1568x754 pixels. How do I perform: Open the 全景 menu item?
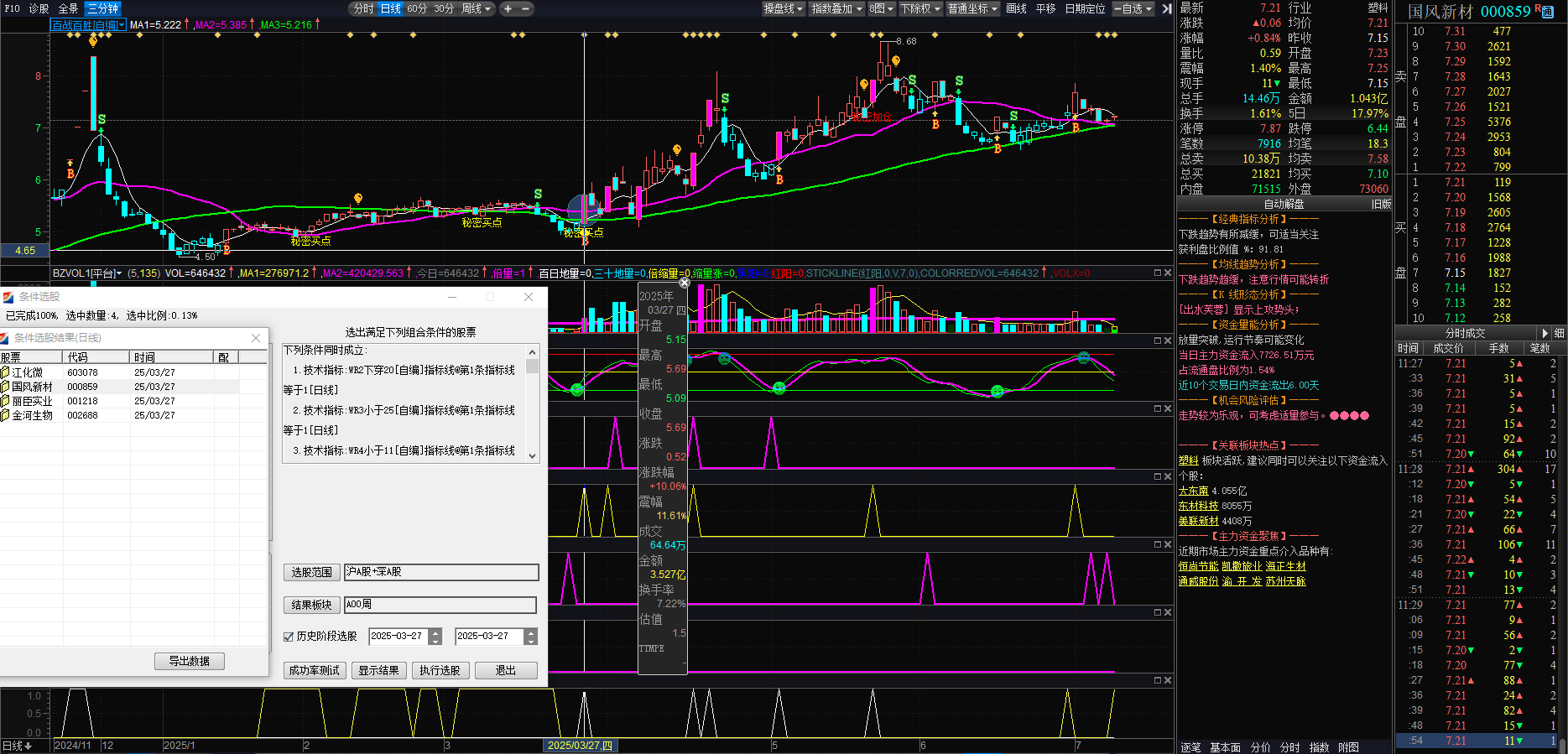pos(68,8)
